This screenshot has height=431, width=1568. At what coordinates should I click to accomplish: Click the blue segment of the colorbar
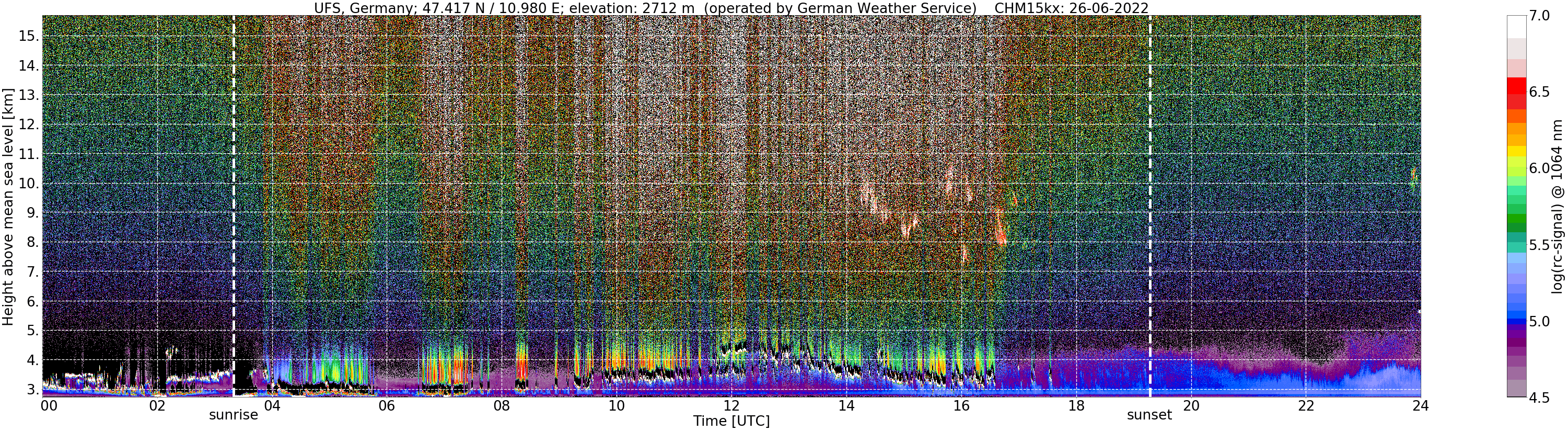point(1516,316)
